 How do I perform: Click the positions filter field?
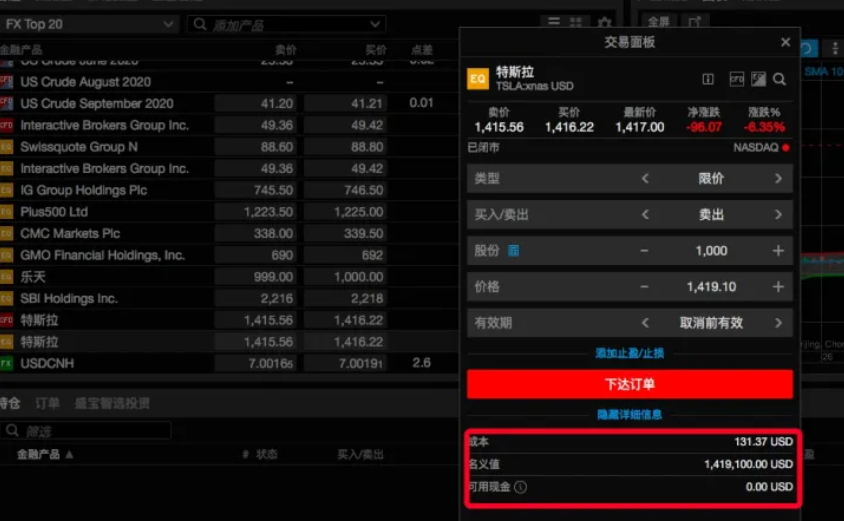coord(86,431)
